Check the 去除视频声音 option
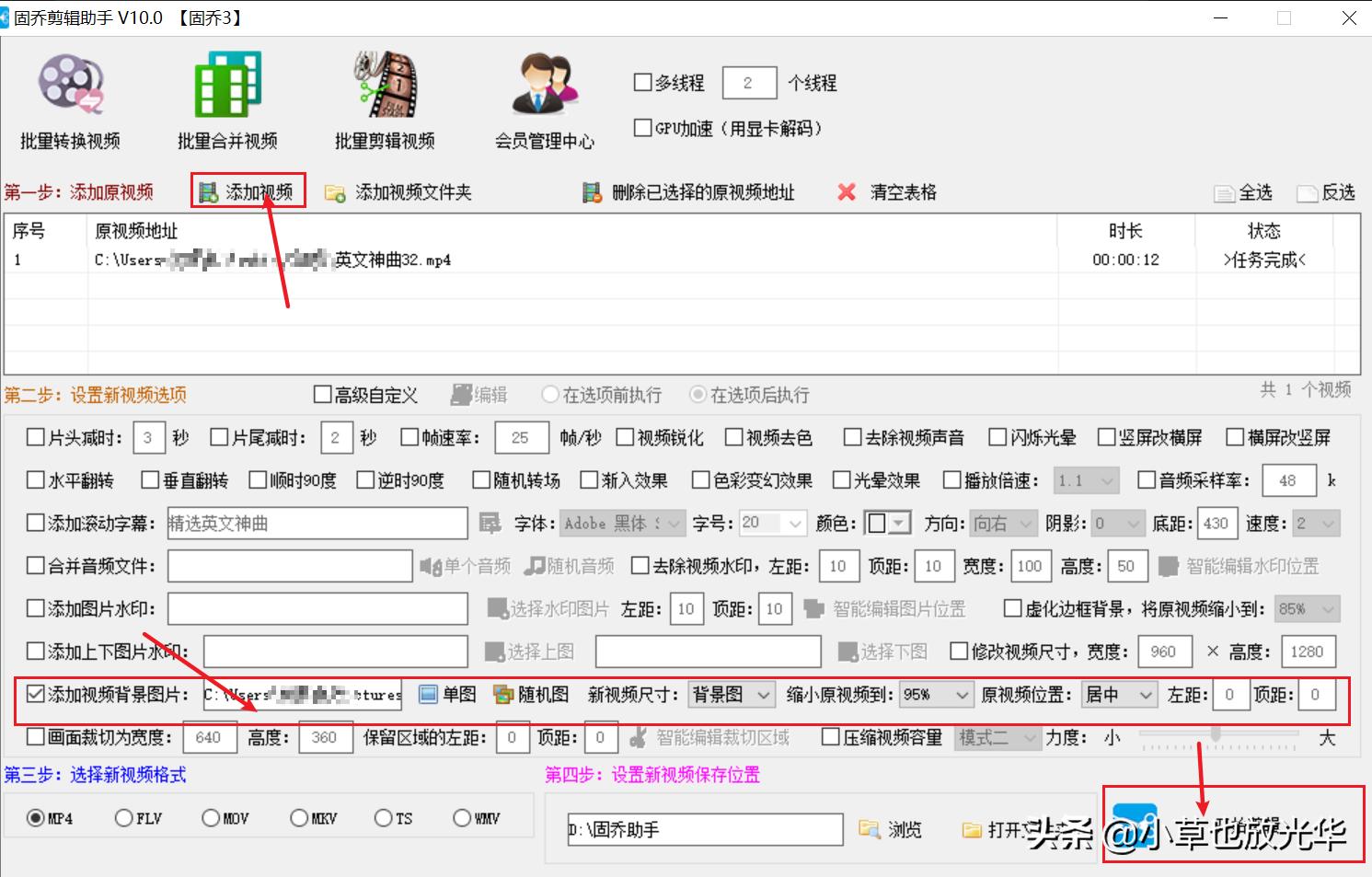The image size is (1372, 877). [851, 437]
